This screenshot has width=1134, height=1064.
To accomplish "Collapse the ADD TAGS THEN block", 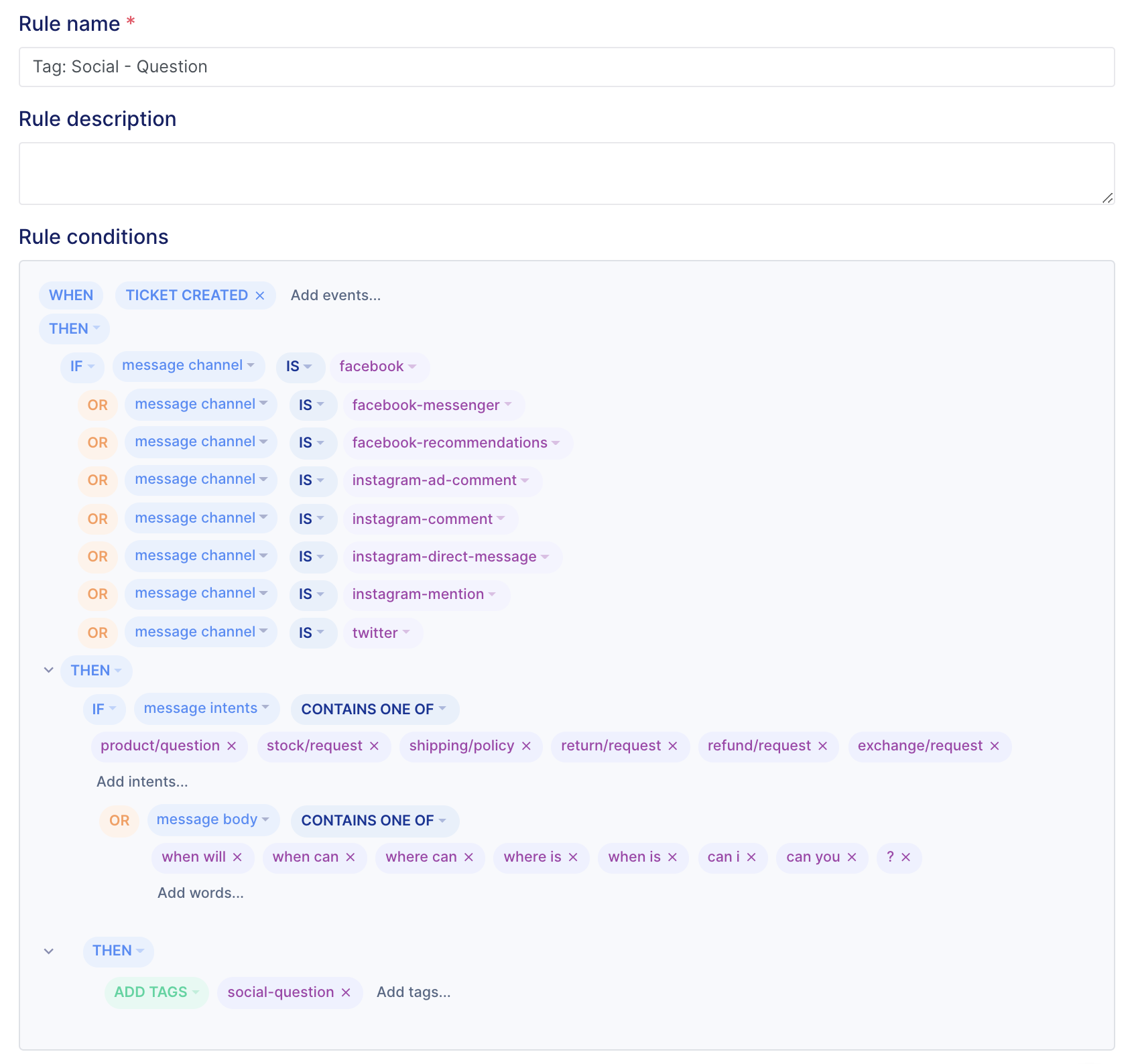I will click(49, 951).
